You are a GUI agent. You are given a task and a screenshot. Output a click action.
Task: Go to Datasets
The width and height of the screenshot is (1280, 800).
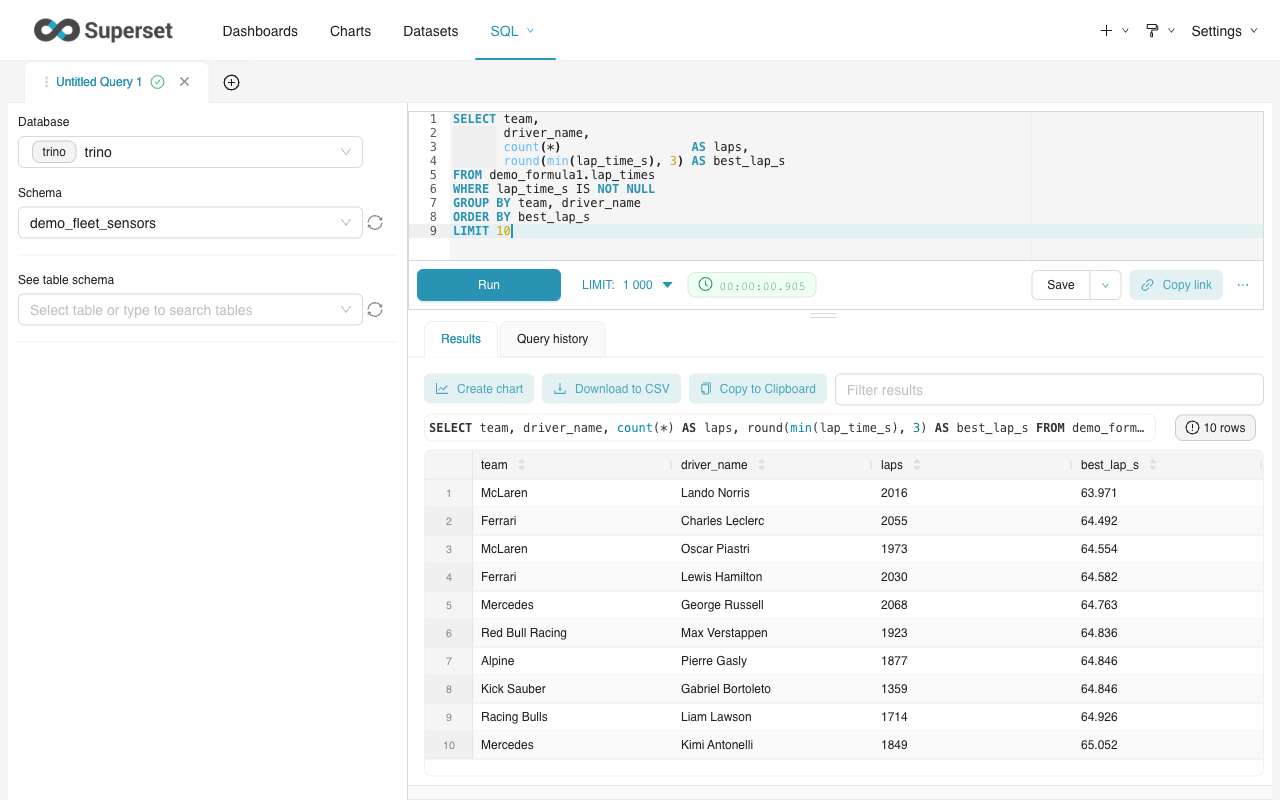pos(431,31)
